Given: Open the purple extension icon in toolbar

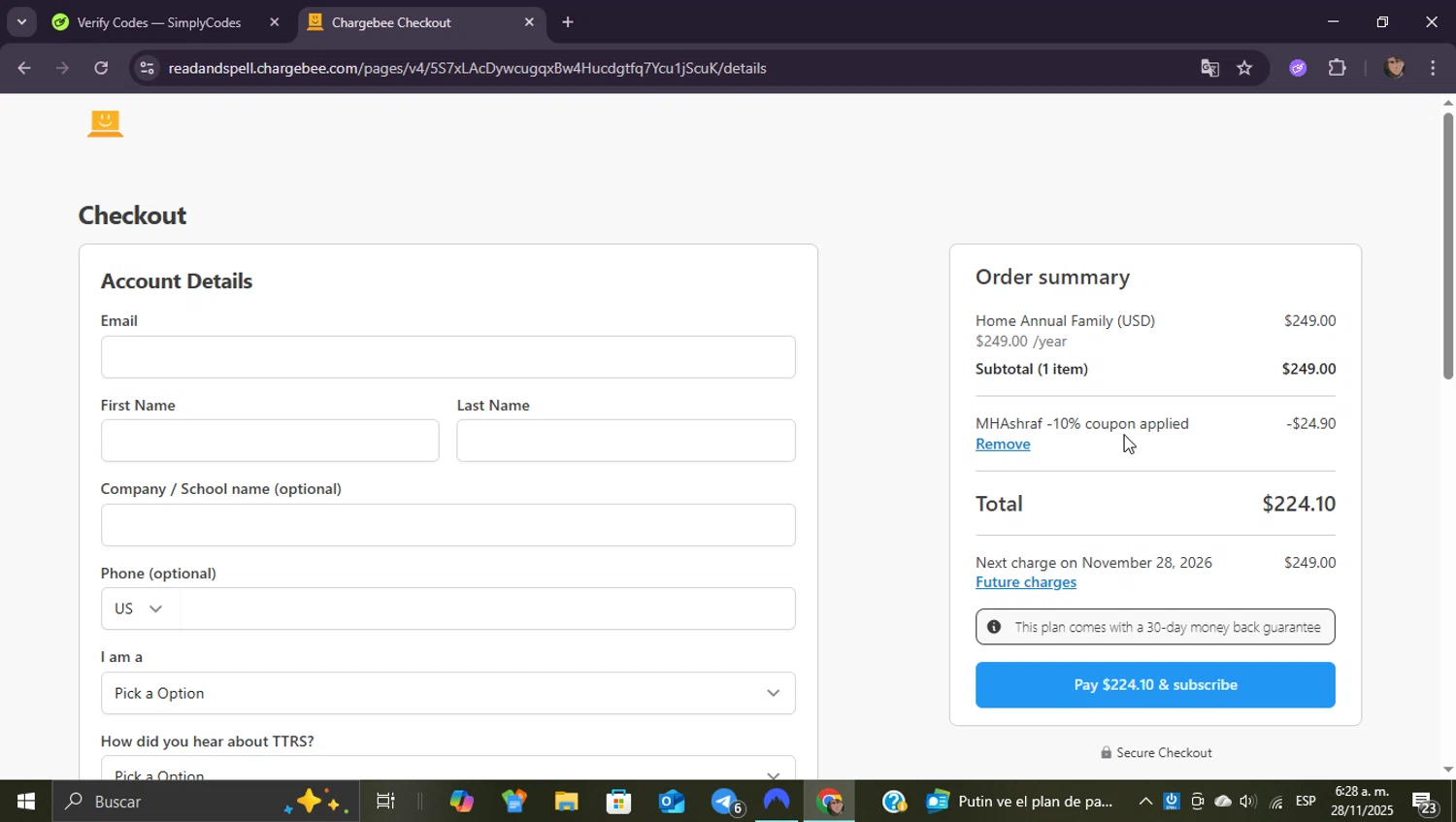Looking at the screenshot, I should coord(1298,68).
